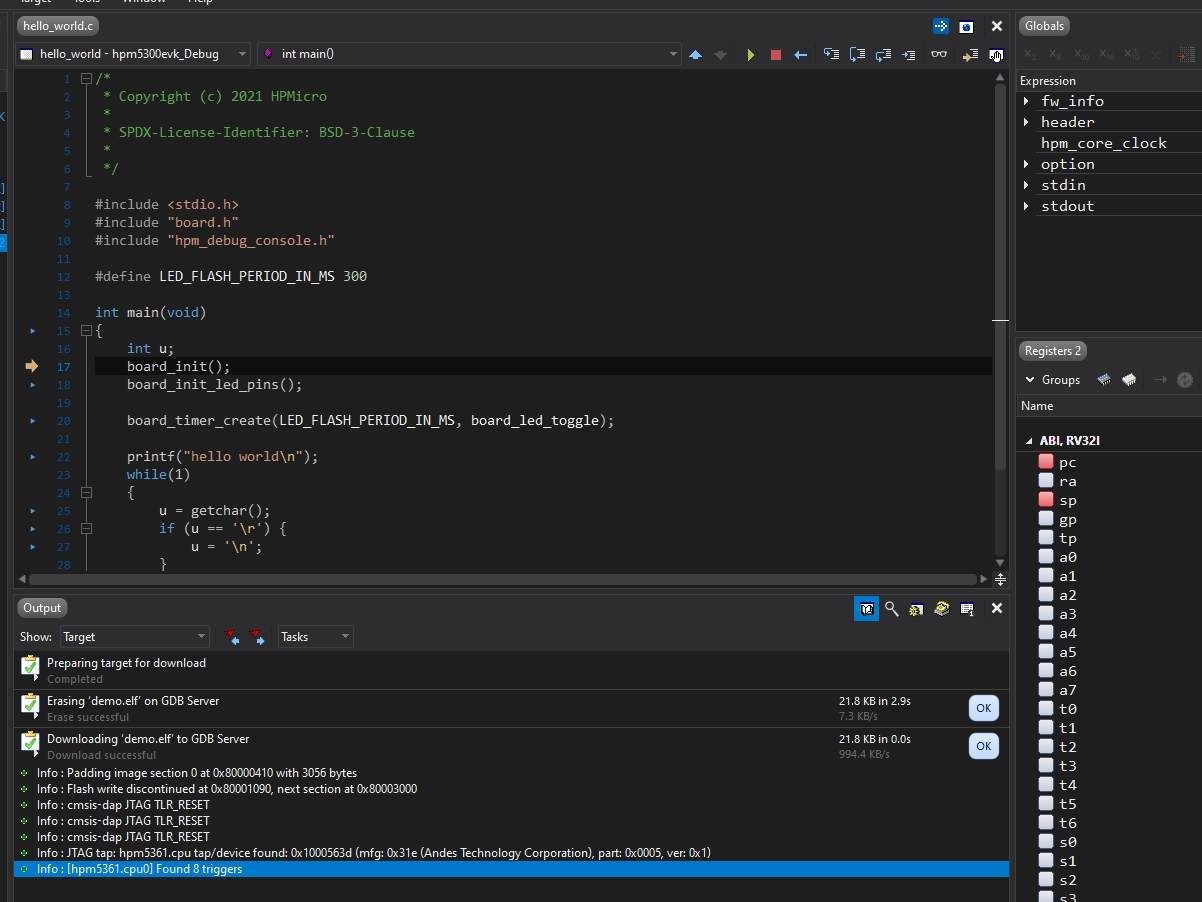Select the Globals panel tab

(x=1044, y=26)
